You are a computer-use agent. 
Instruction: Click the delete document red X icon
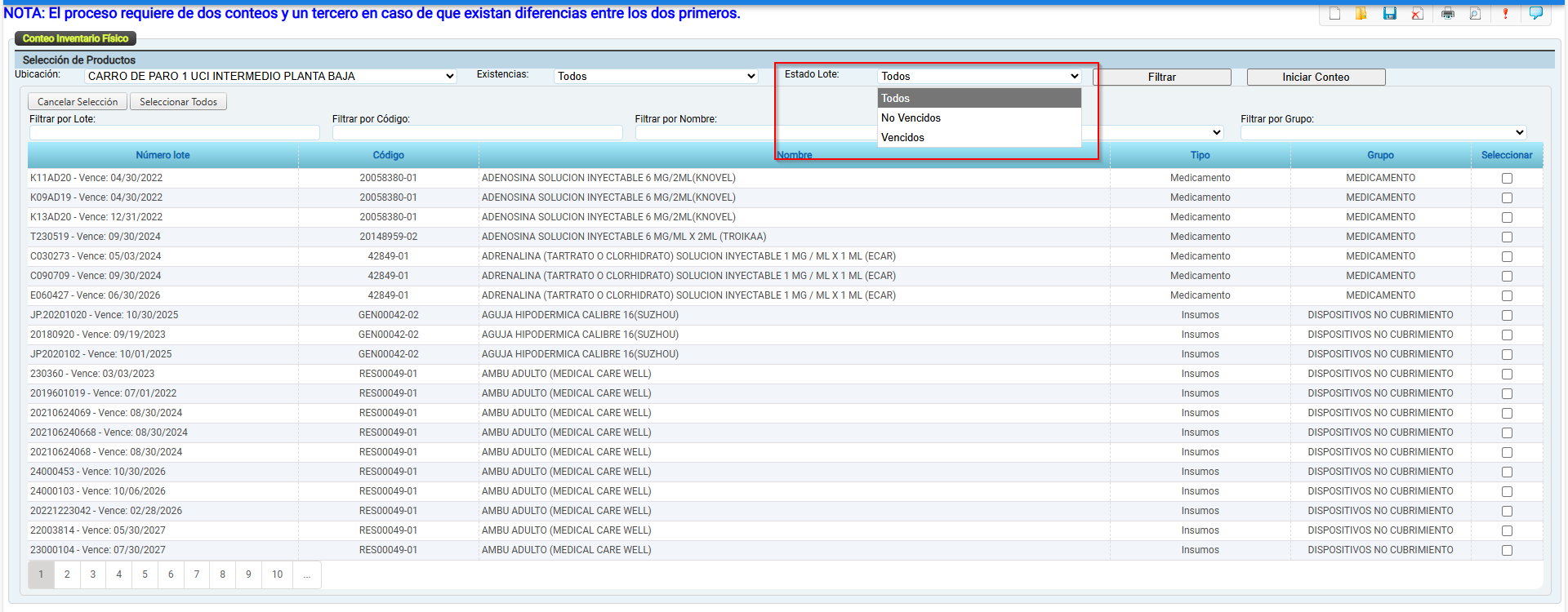[x=1417, y=13]
